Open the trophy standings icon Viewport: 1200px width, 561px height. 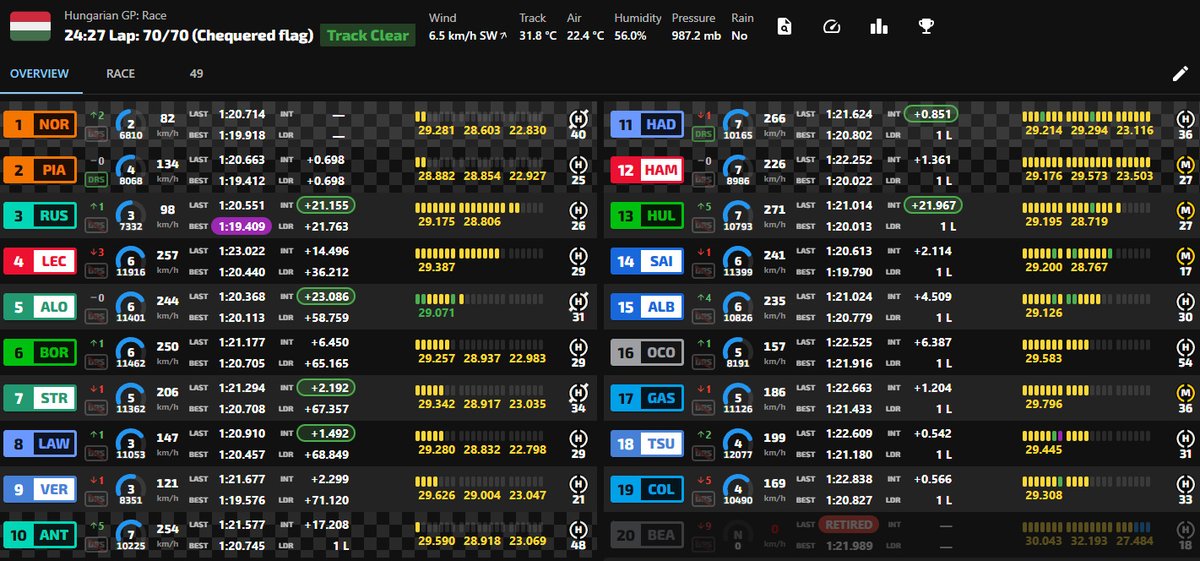click(x=926, y=27)
